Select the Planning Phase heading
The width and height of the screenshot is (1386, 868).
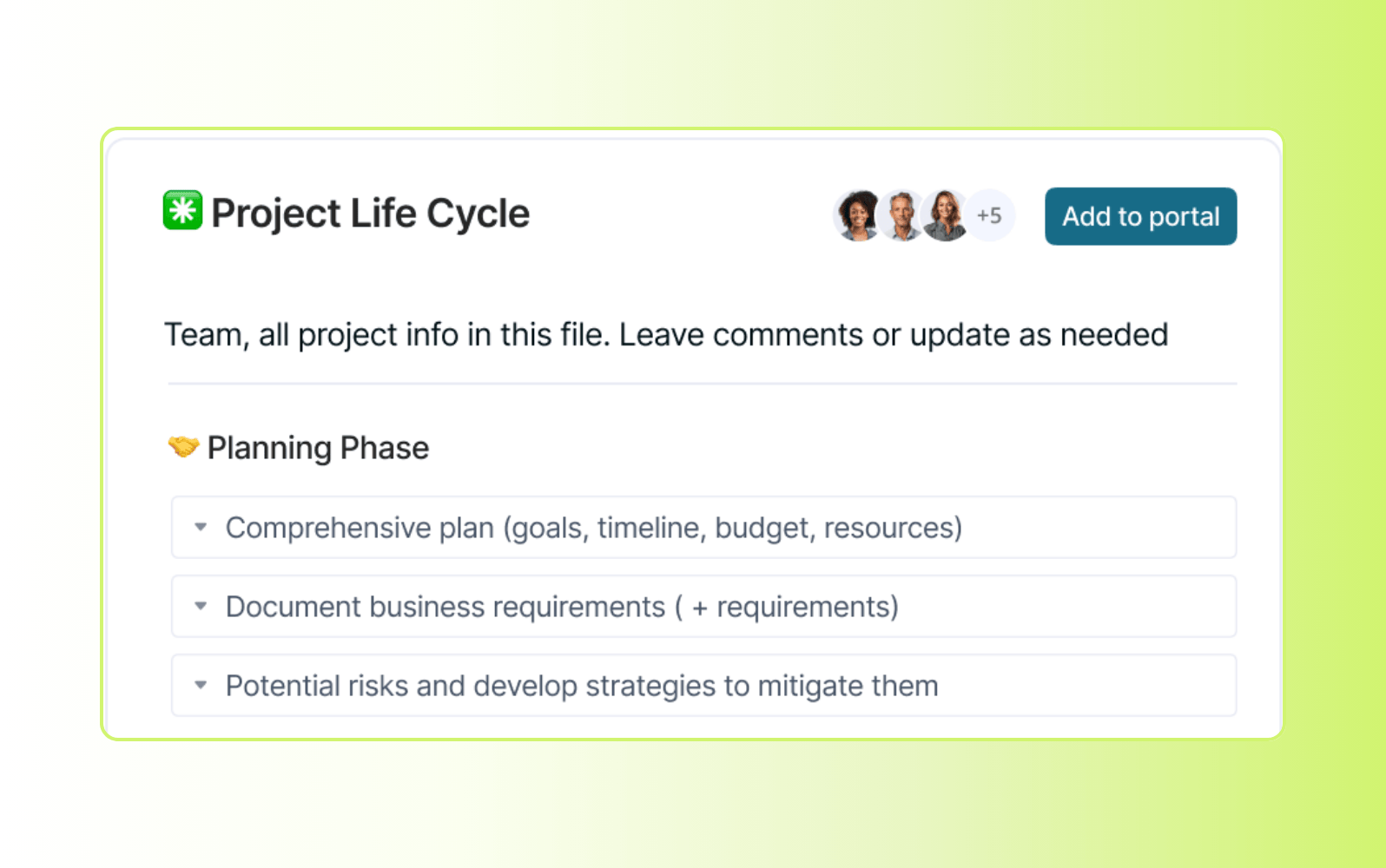pos(318,447)
